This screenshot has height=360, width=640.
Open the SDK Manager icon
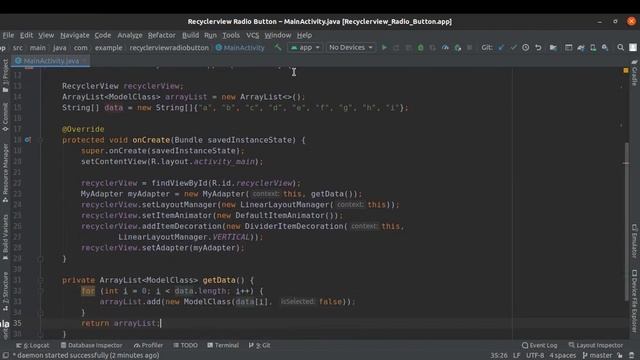point(605,48)
